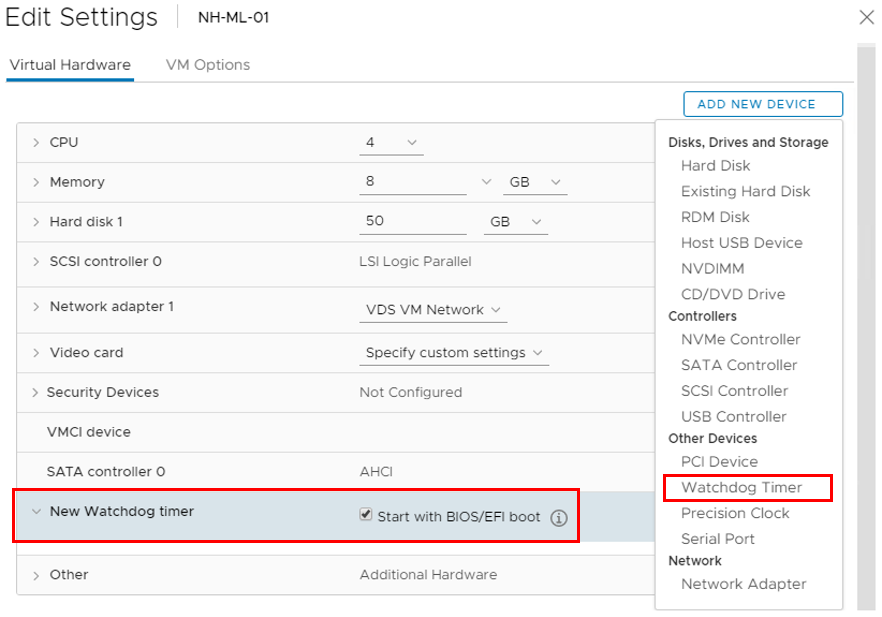Screen dimensions: 882x617
Task: Click the info icon beside Start with BIOS/EFI boot
Action: point(559,518)
